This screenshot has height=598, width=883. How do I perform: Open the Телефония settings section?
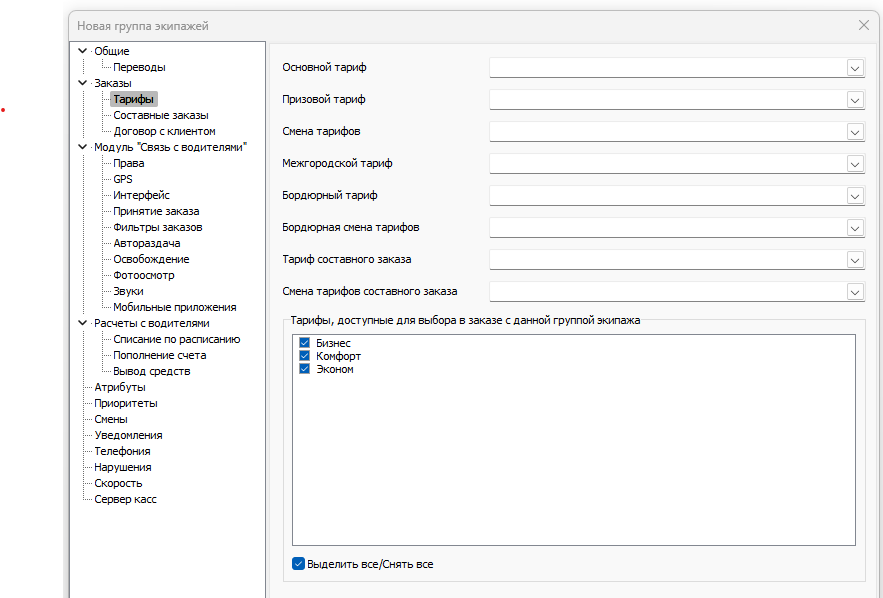(122, 451)
